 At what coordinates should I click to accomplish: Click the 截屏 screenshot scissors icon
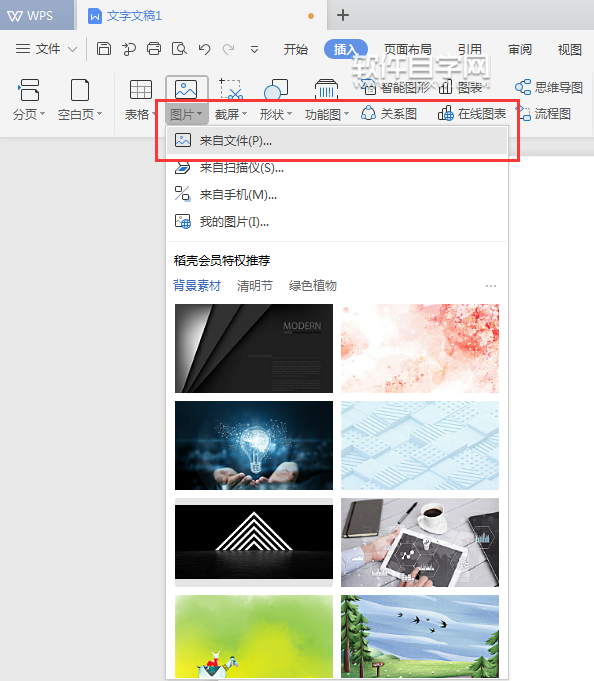click(231, 89)
